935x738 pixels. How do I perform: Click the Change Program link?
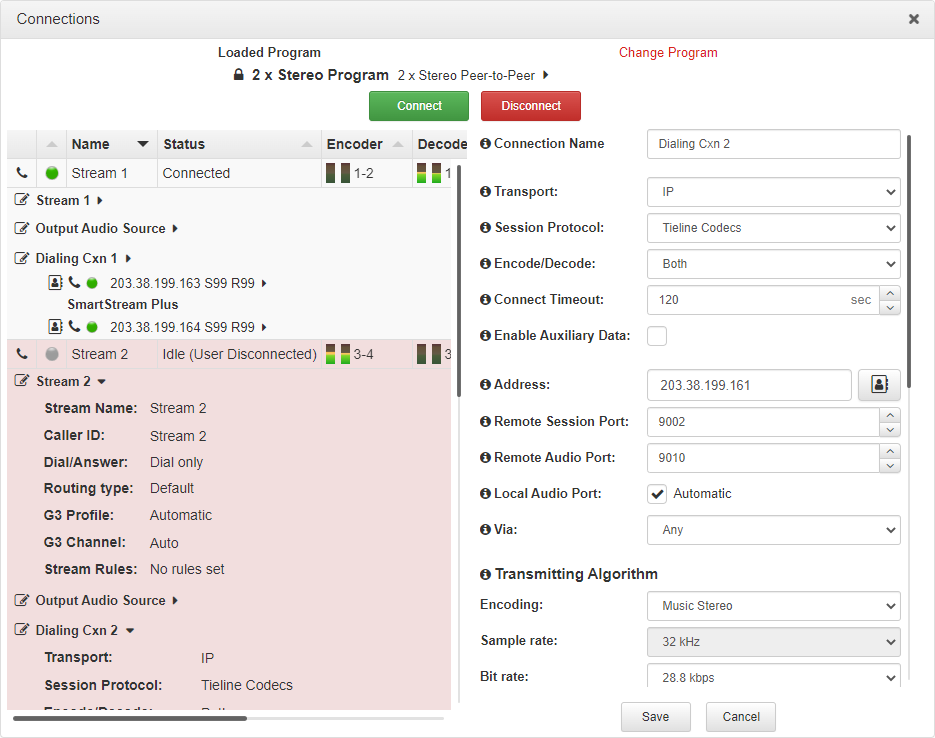click(668, 53)
